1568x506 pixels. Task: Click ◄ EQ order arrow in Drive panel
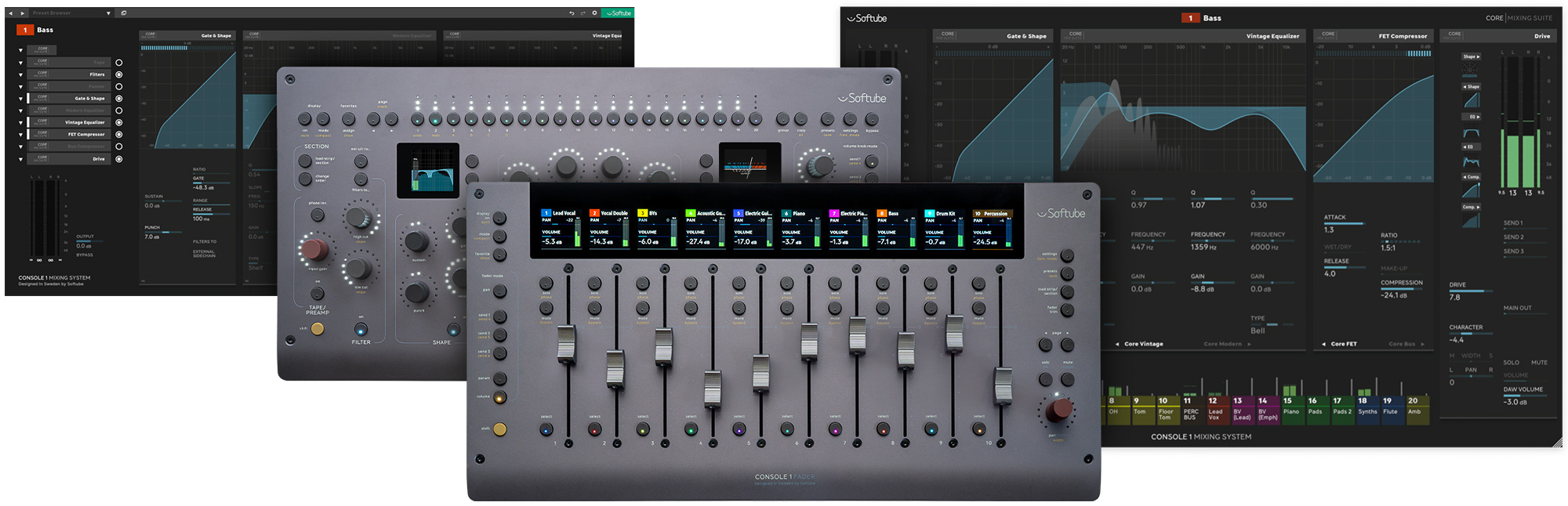pos(1470,146)
